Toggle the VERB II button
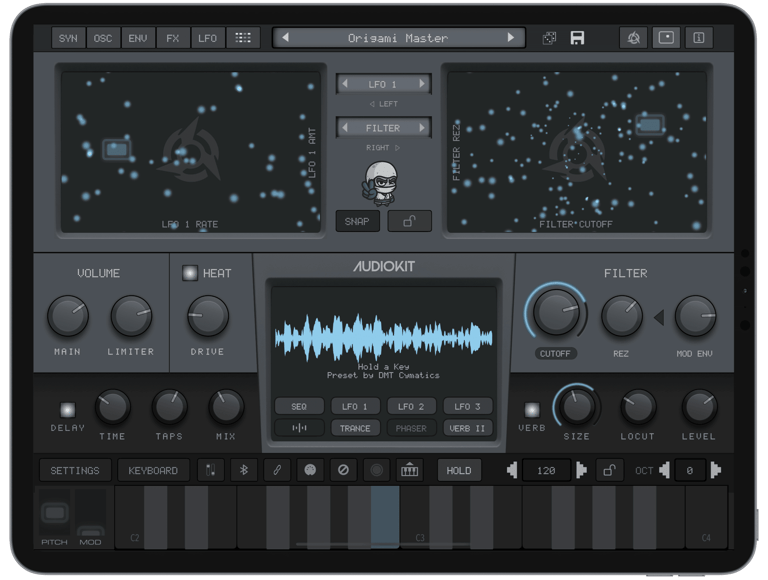 pyautogui.click(x=467, y=428)
